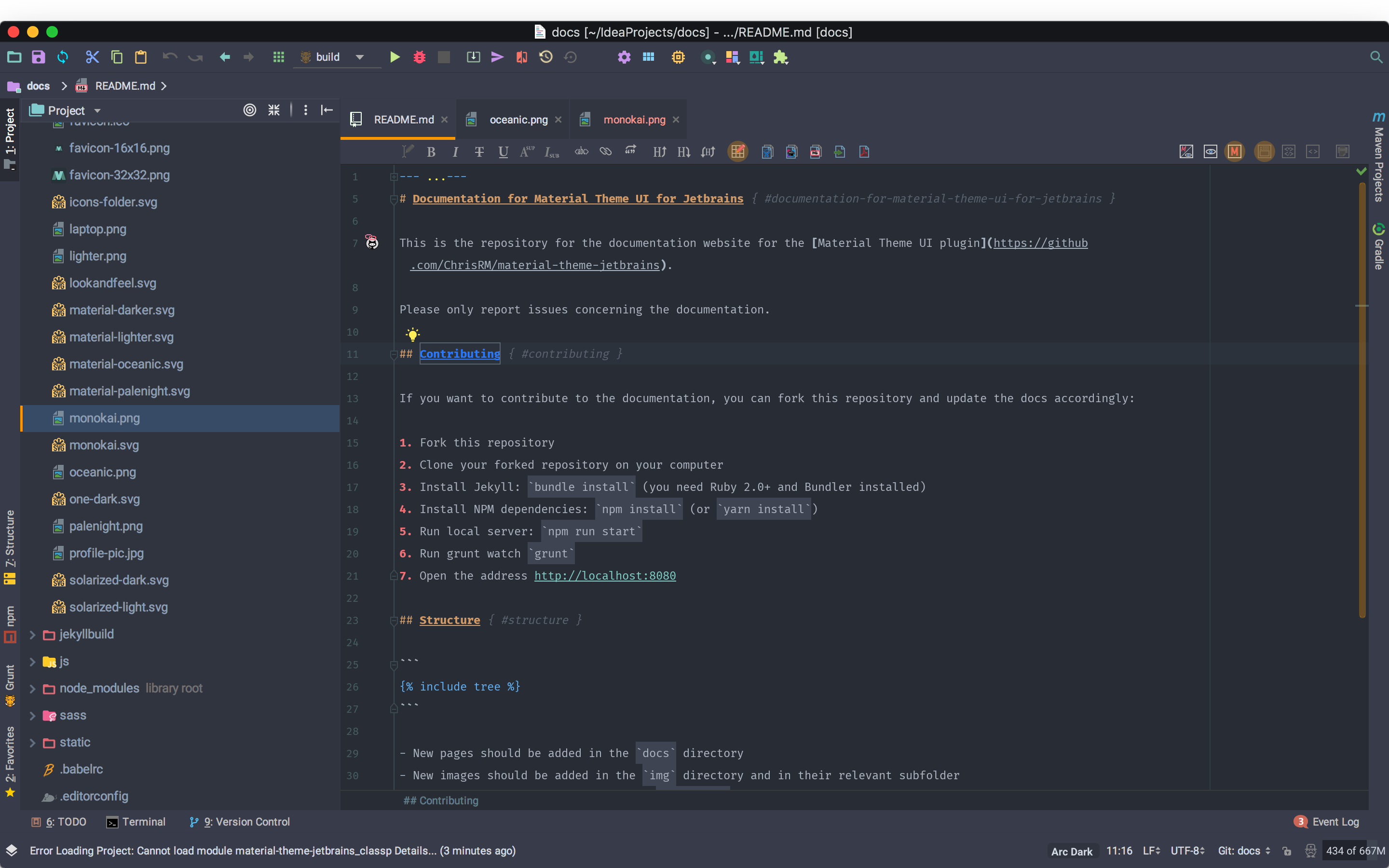The width and height of the screenshot is (1389, 868).
Task: Click the green Run button
Action: pyautogui.click(x=395, y=57)
